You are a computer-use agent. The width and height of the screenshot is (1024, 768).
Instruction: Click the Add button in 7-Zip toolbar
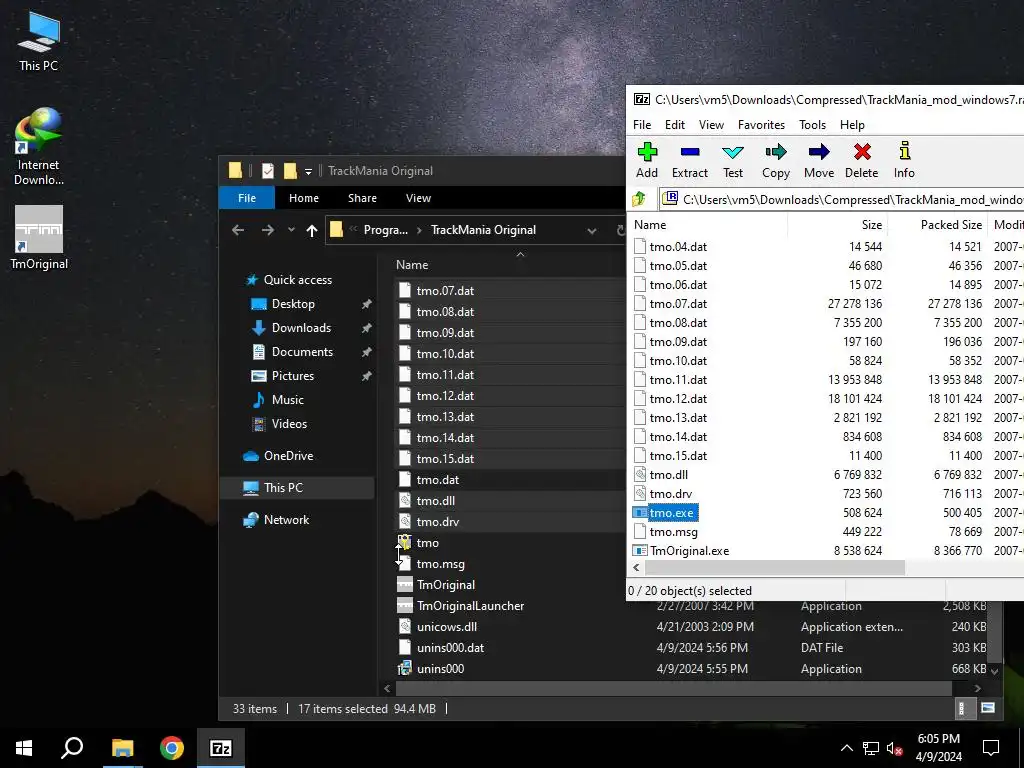[647, 160]
